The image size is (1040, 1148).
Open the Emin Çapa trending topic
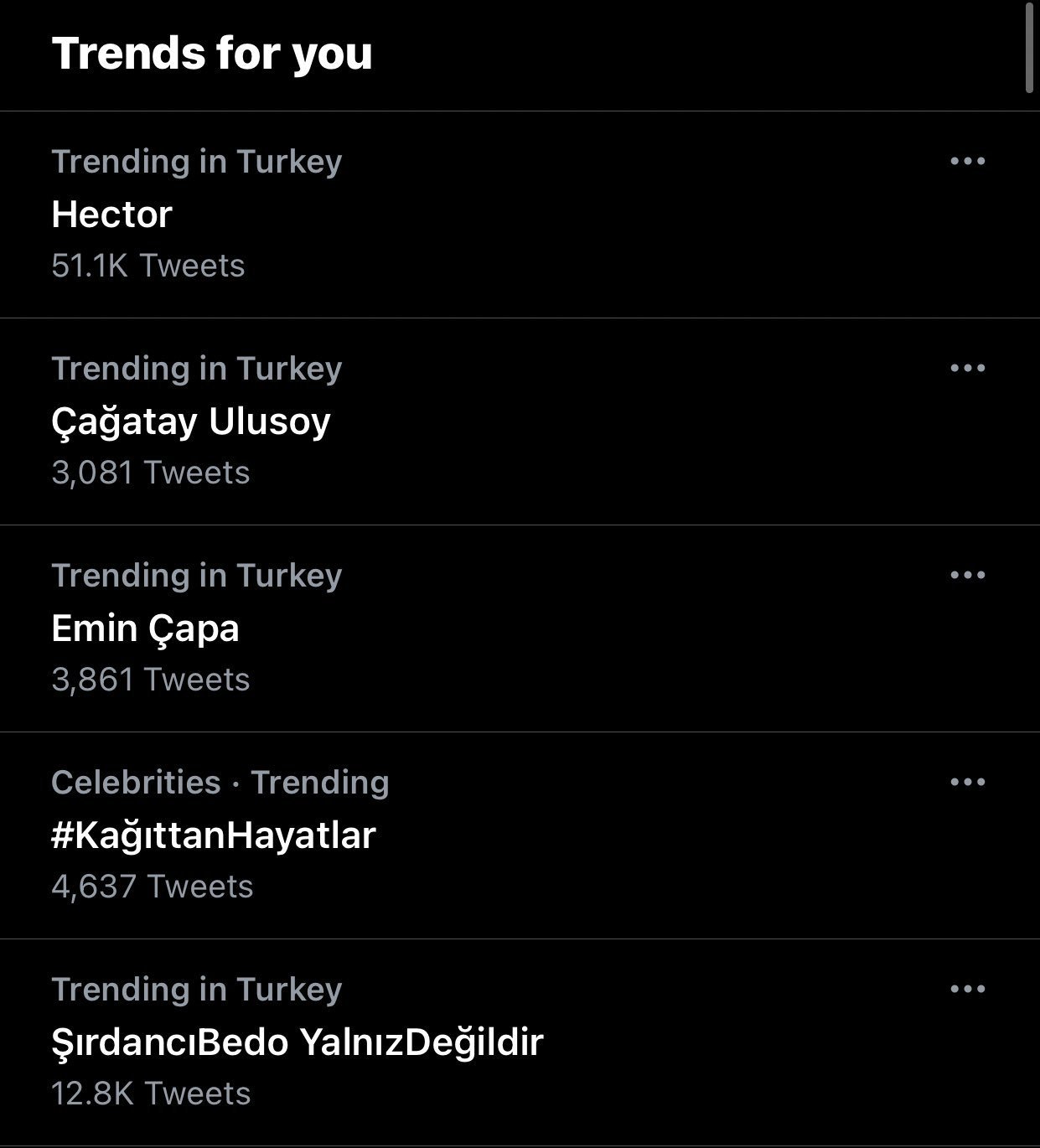[x=145, y=628]
